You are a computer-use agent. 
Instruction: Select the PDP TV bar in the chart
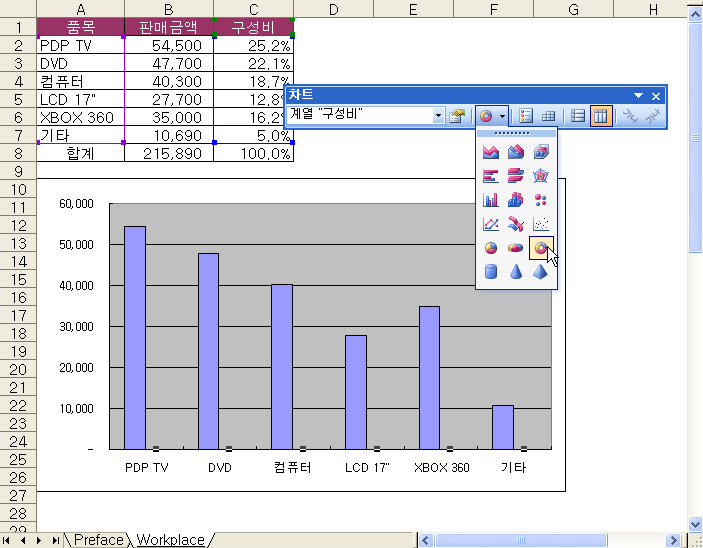click(x=135, y=337)
